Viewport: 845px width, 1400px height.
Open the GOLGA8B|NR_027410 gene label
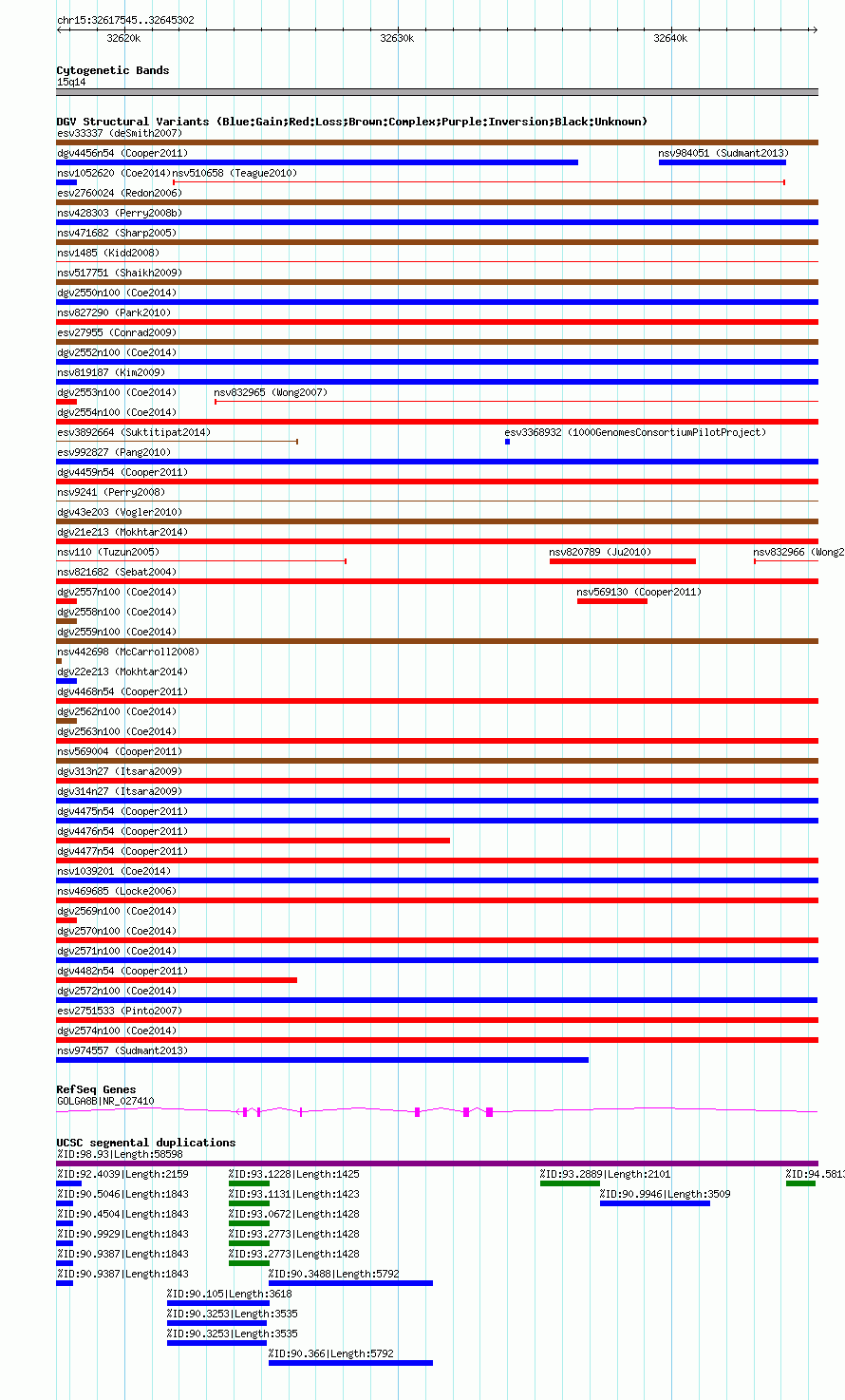(x=105, y=1101)
